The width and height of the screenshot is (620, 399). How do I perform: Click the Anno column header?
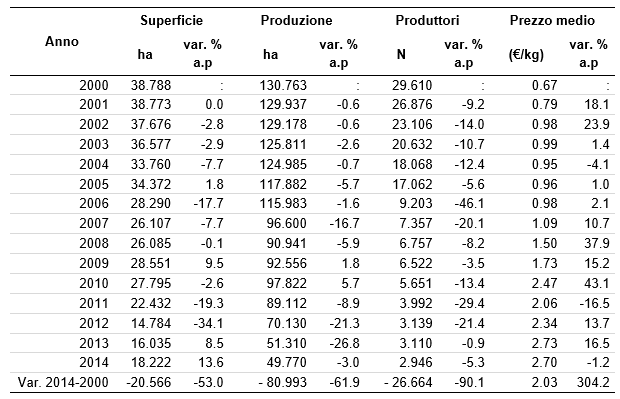pos(62,42)
